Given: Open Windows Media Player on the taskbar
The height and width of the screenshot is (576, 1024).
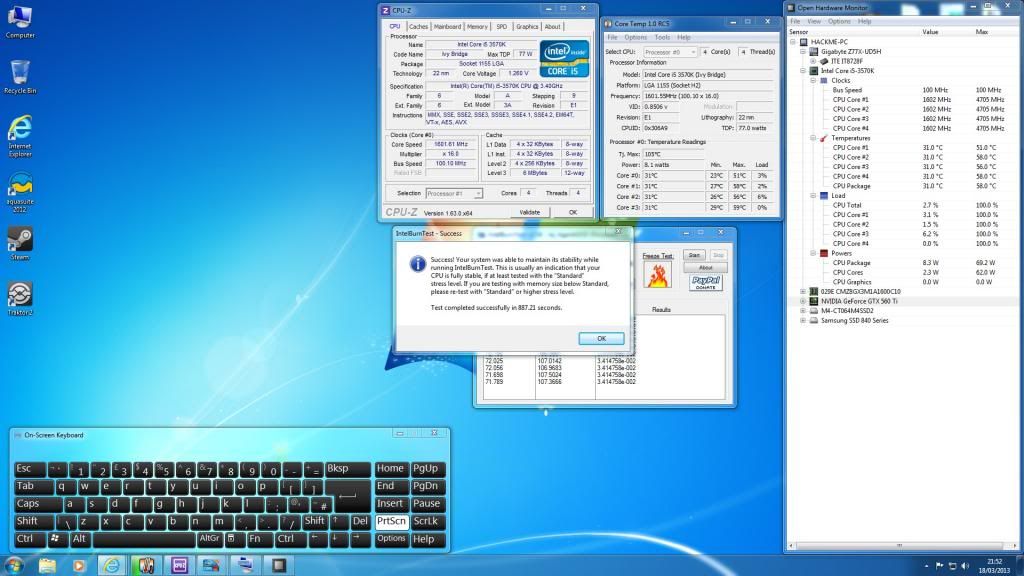Looking at the screenshot, I should [x=80, y=565].
